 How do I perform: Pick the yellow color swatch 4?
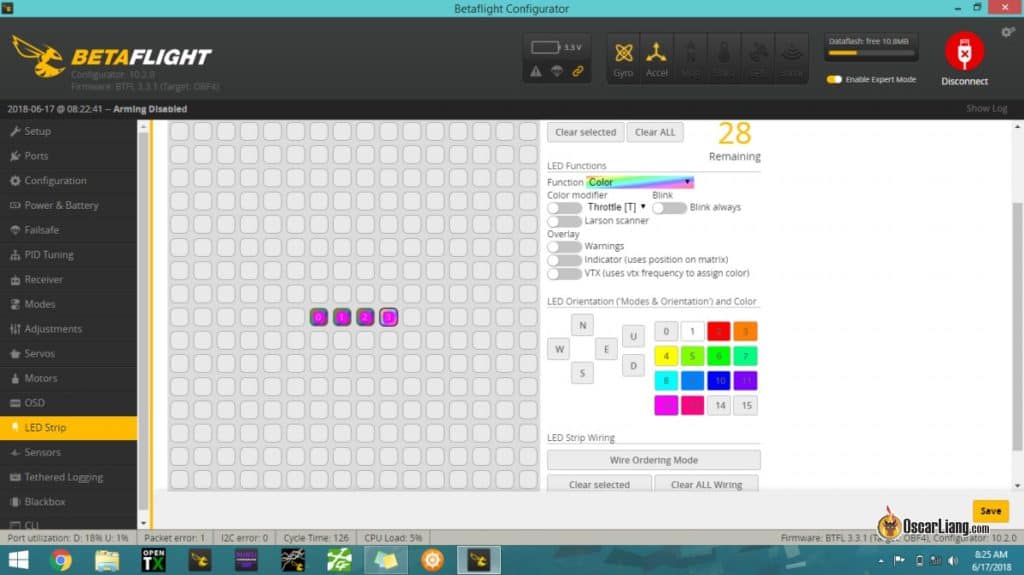(x=666, y=356)
